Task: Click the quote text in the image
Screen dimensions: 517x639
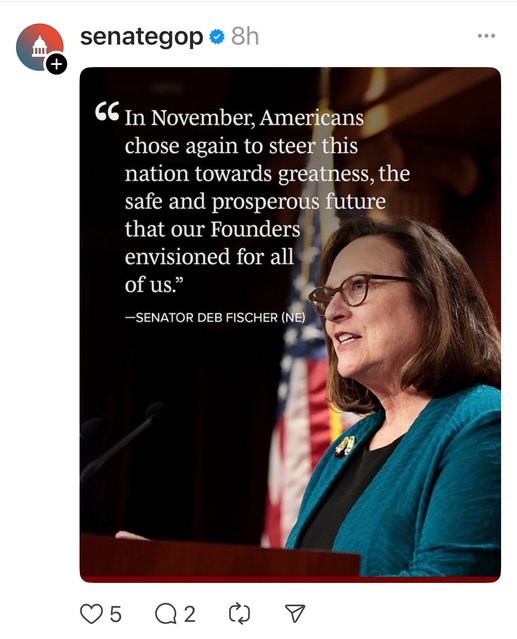Action: (x=267, y=201)
